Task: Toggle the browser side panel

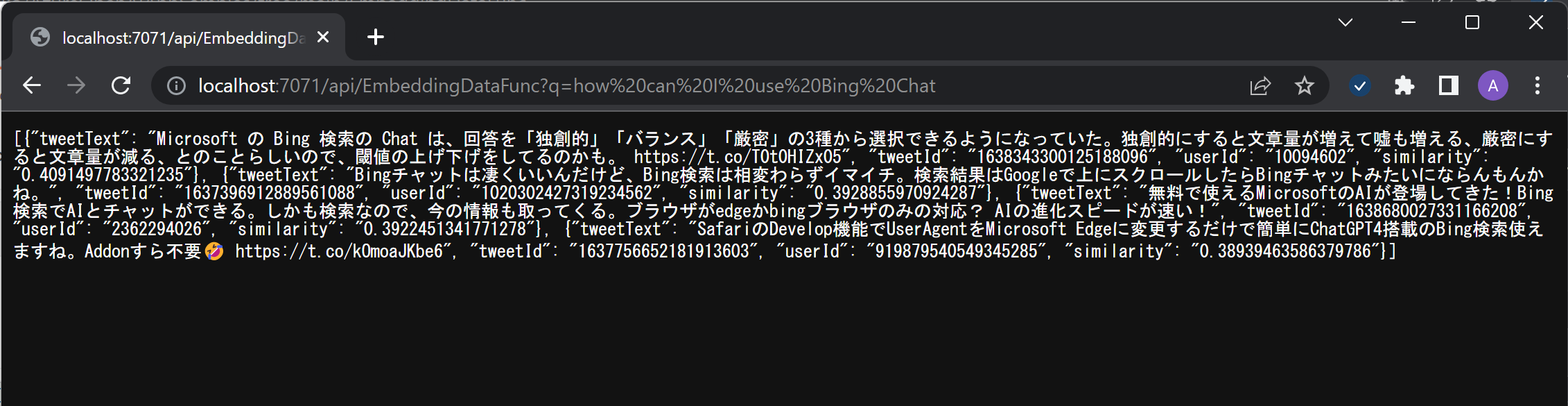Action: click(1449, 85)
